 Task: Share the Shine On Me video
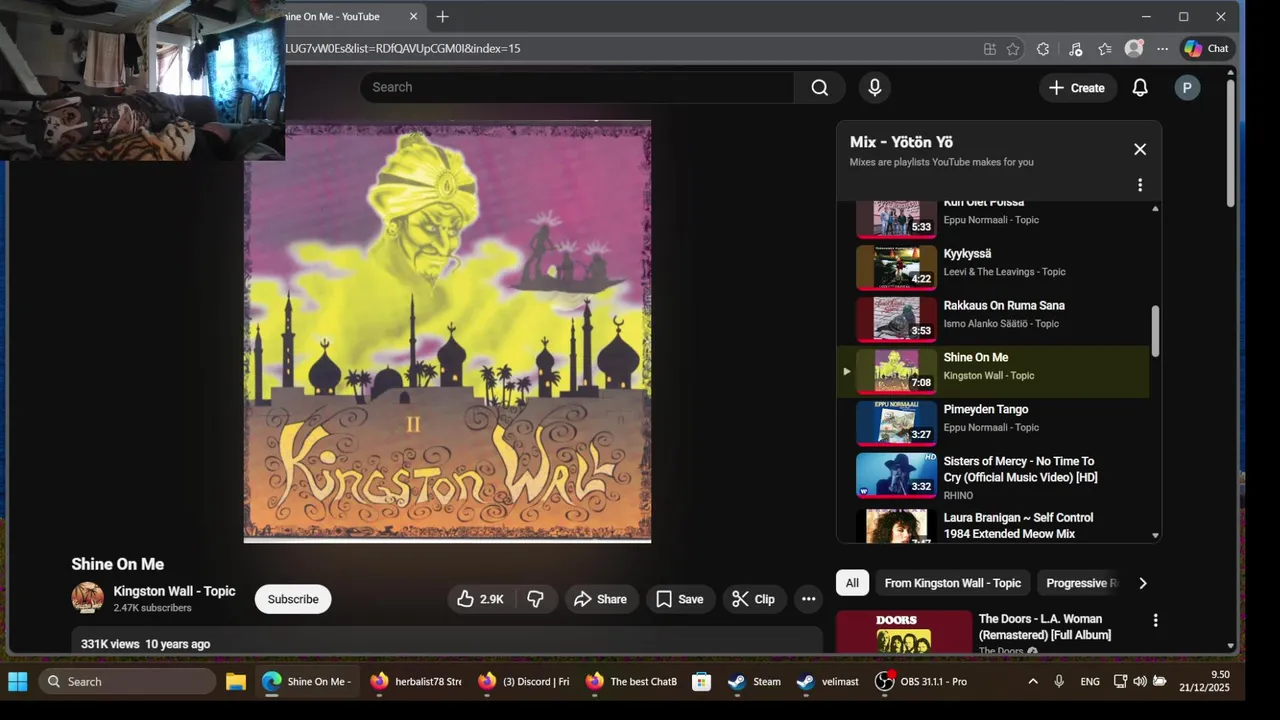click(x=601, y=599)
